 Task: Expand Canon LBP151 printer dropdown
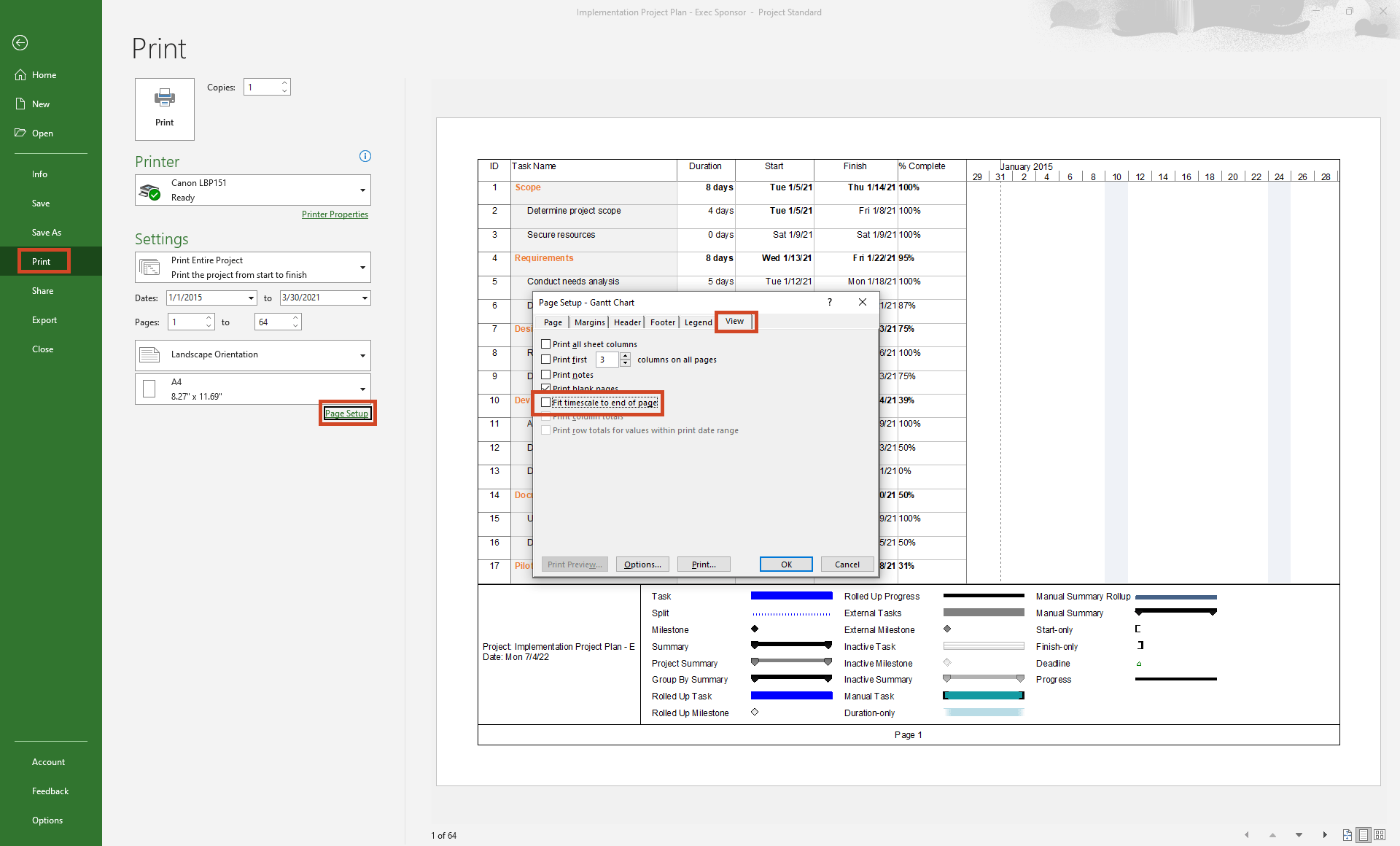[362, 190]
